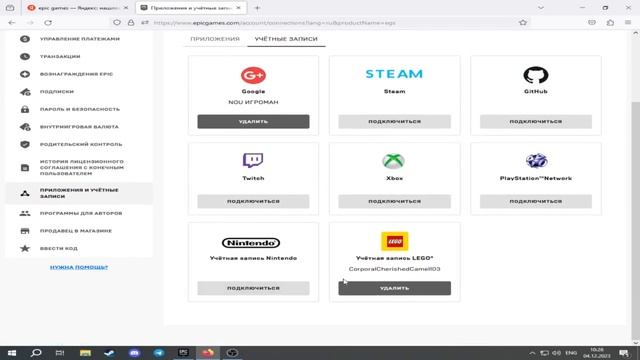Screen dimensions: 640x360
Task: Open the taskbar clock and date
Action: 597,353
